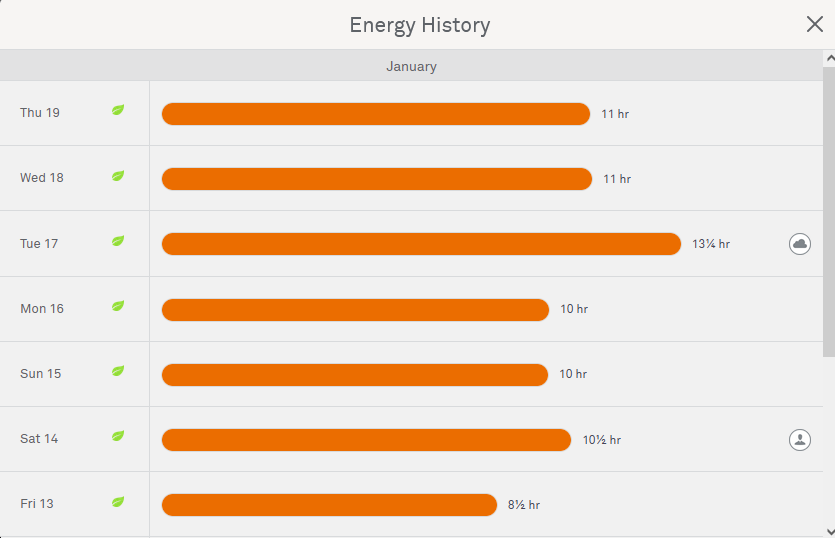The height and width of the screenshot is (538, 835).
Task: Click the green leaf icon for Thu 19
Action: (x=118, y=110)
